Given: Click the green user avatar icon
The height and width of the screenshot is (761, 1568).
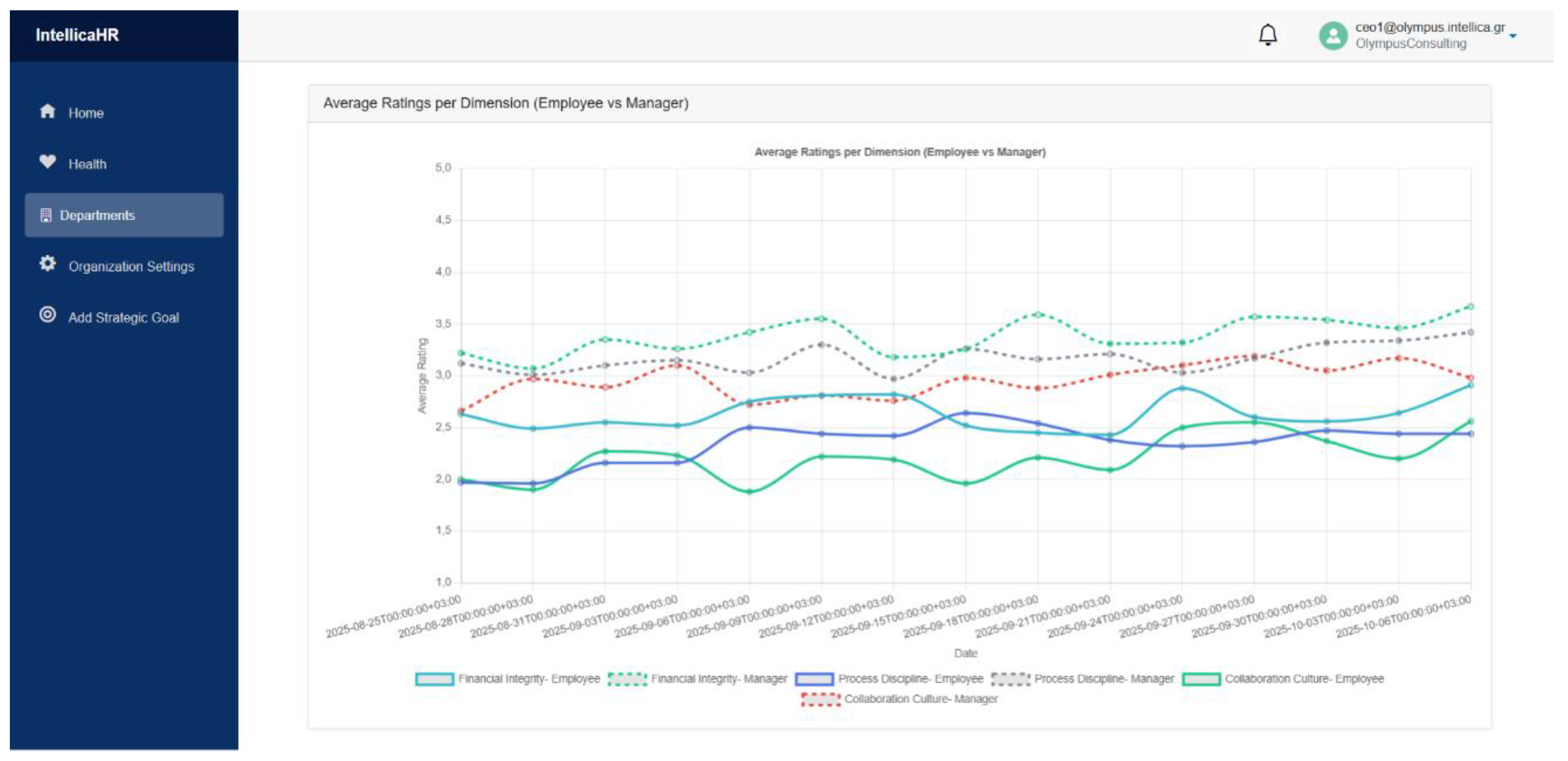Looking at the screenshot, I should 1332,35.
